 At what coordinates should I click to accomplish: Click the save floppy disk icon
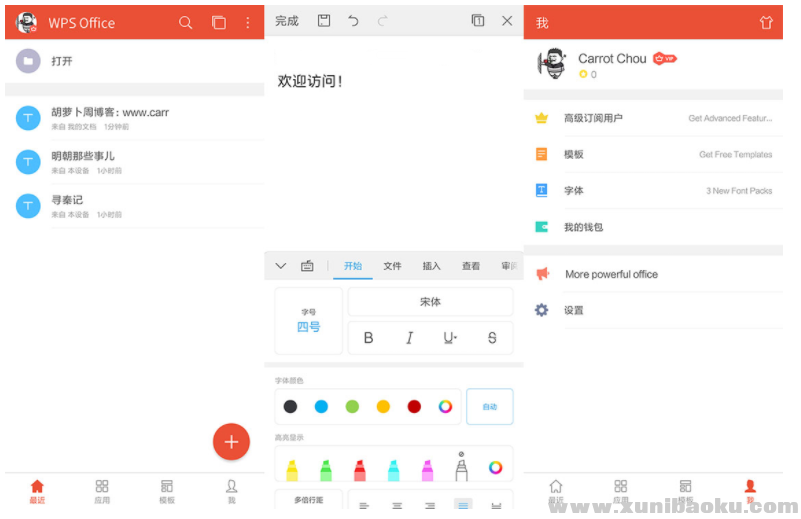coord(324,21)
